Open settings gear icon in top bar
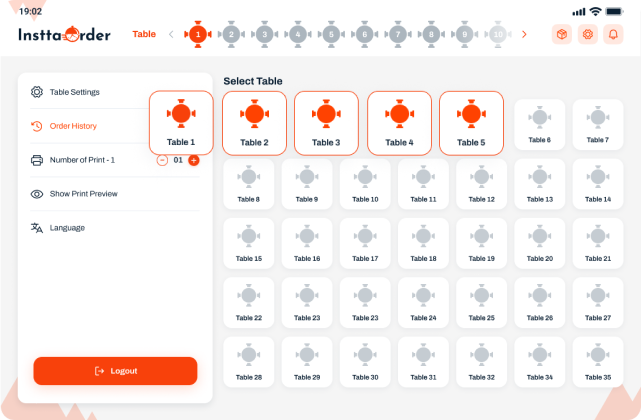The width and height of the screenshot is (641, 420). [588, 34]
